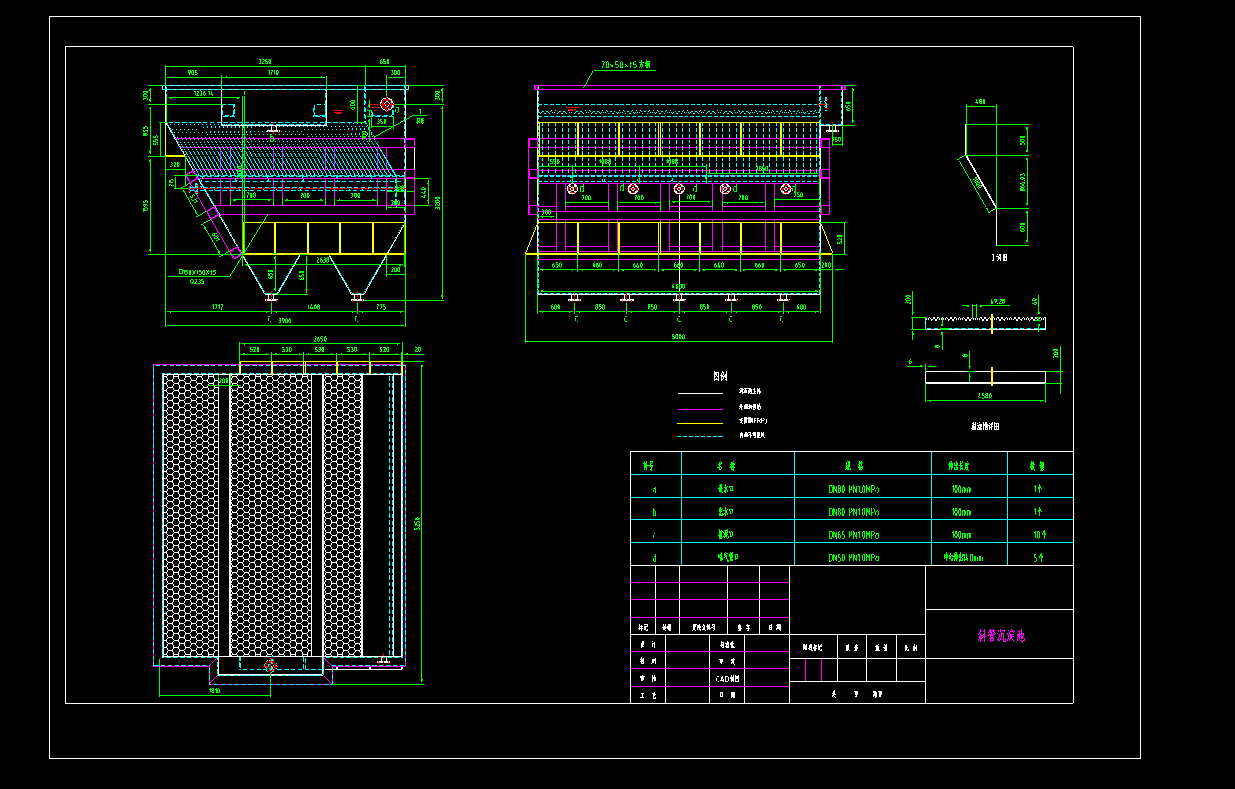Click the quantity cell reading 5个

pos(1038,558)
